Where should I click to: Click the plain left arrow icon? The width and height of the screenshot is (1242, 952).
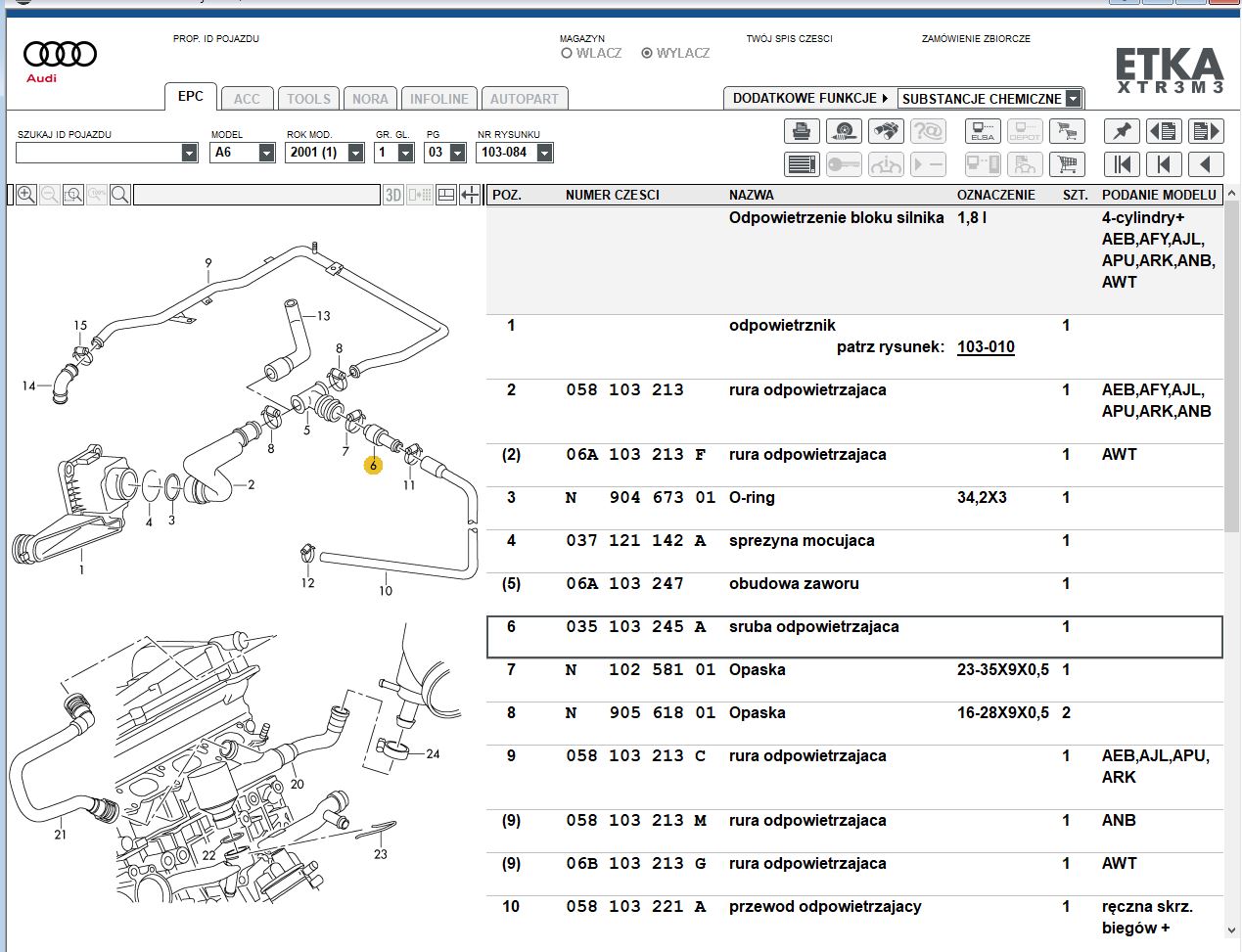(1206, 164)
